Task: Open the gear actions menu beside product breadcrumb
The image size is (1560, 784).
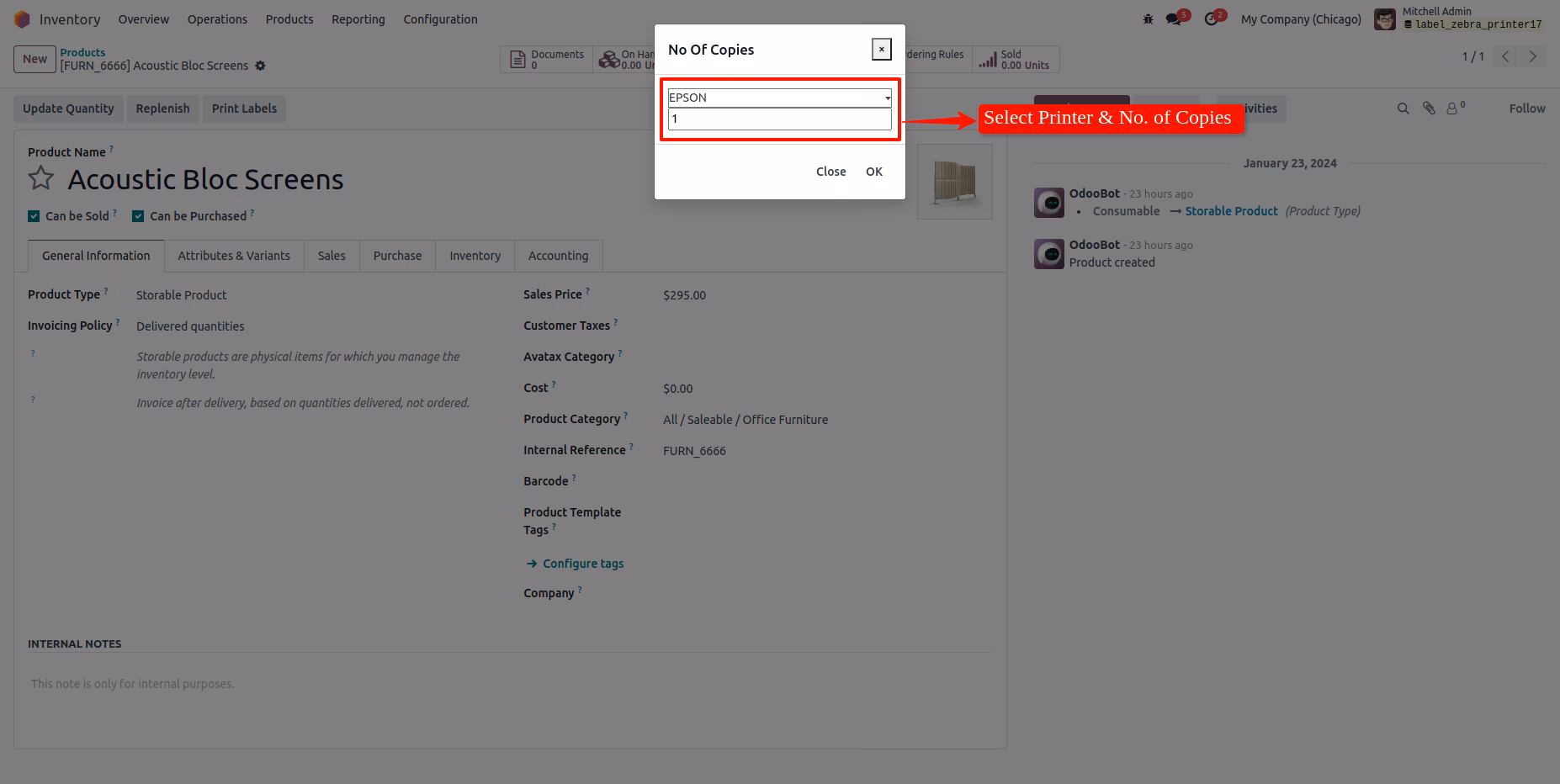Action: [x=261, y=66]
